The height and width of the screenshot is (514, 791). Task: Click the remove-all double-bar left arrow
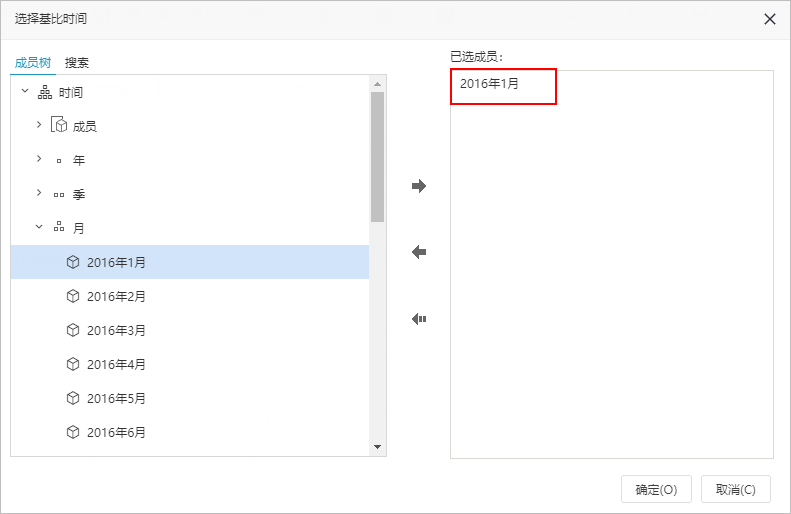(419, 319)
